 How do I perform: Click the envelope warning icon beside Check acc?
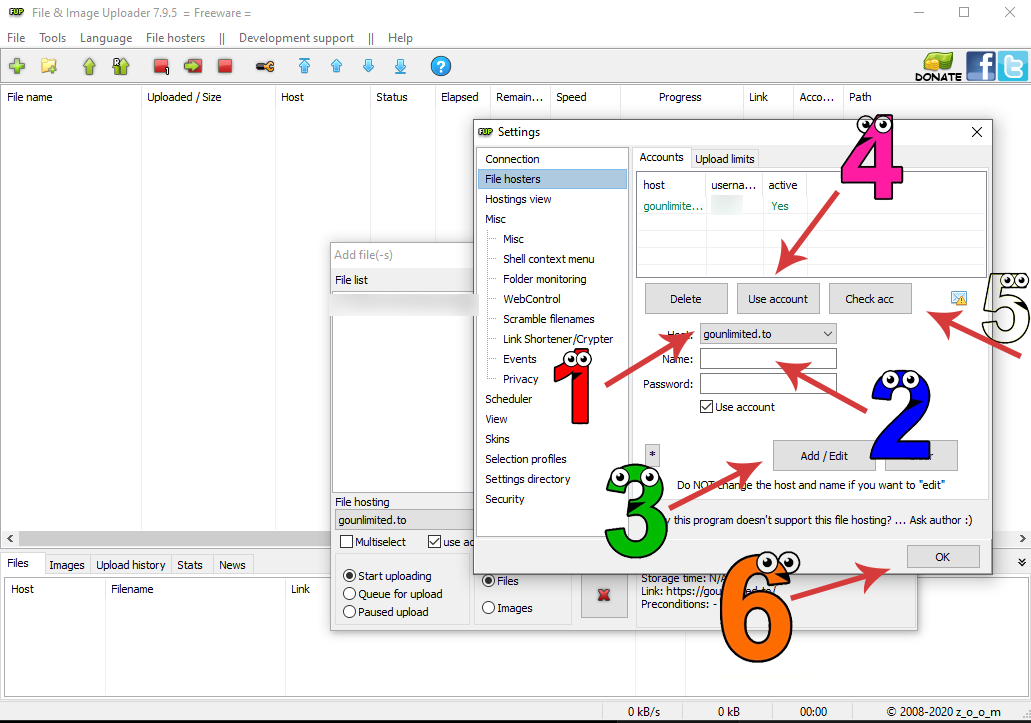point(959,298)
